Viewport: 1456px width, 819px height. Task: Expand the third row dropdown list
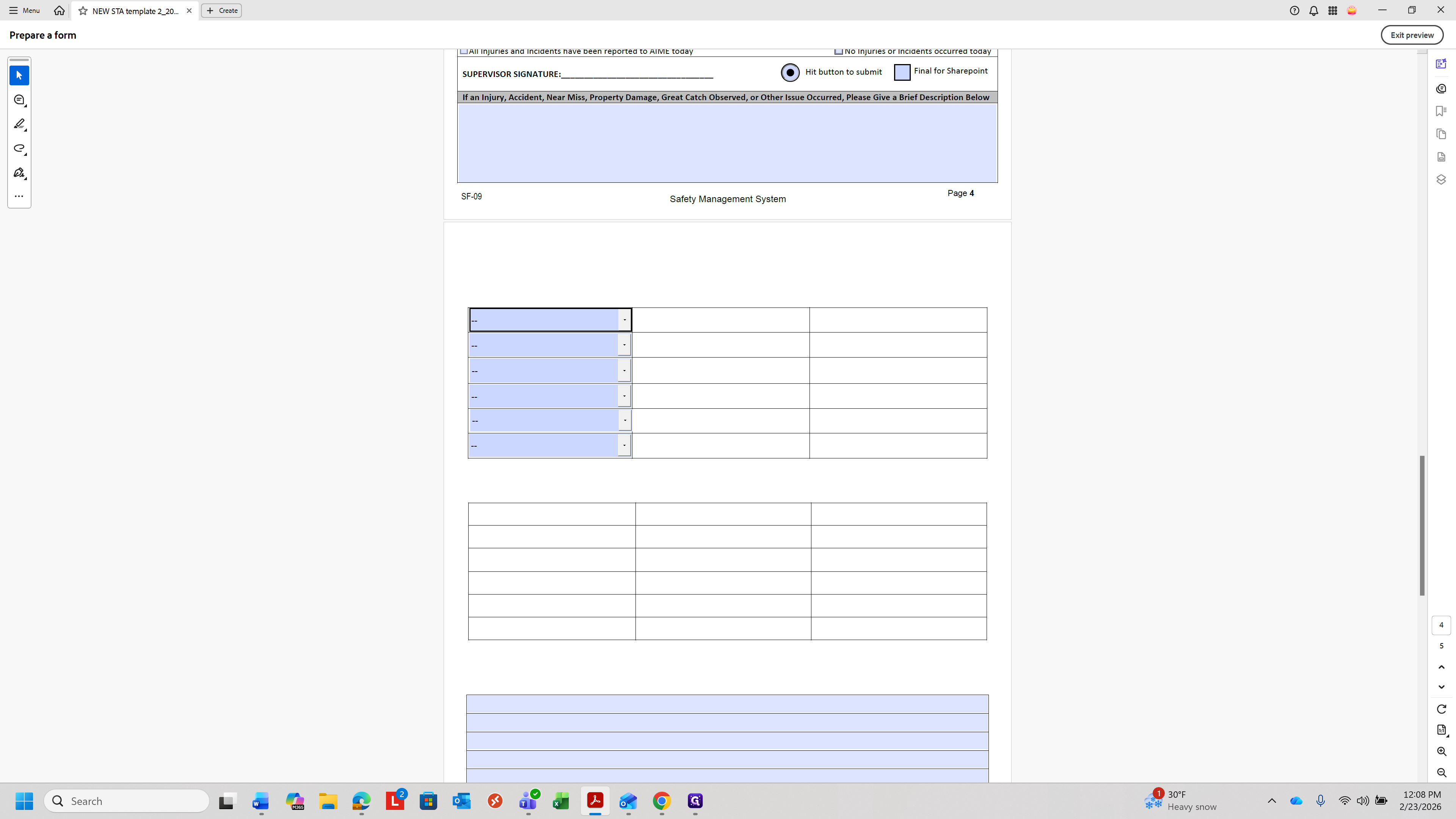tap(624, 371)
